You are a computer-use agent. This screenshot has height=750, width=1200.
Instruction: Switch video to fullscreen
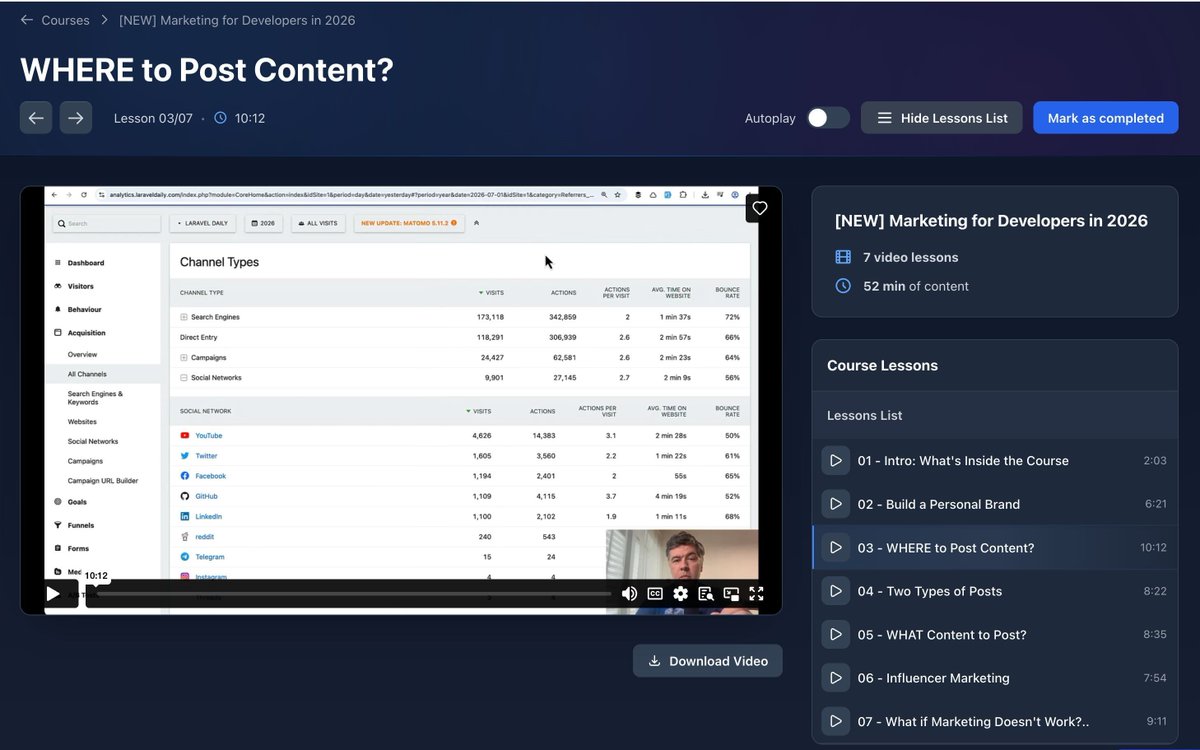pos(757,593)
